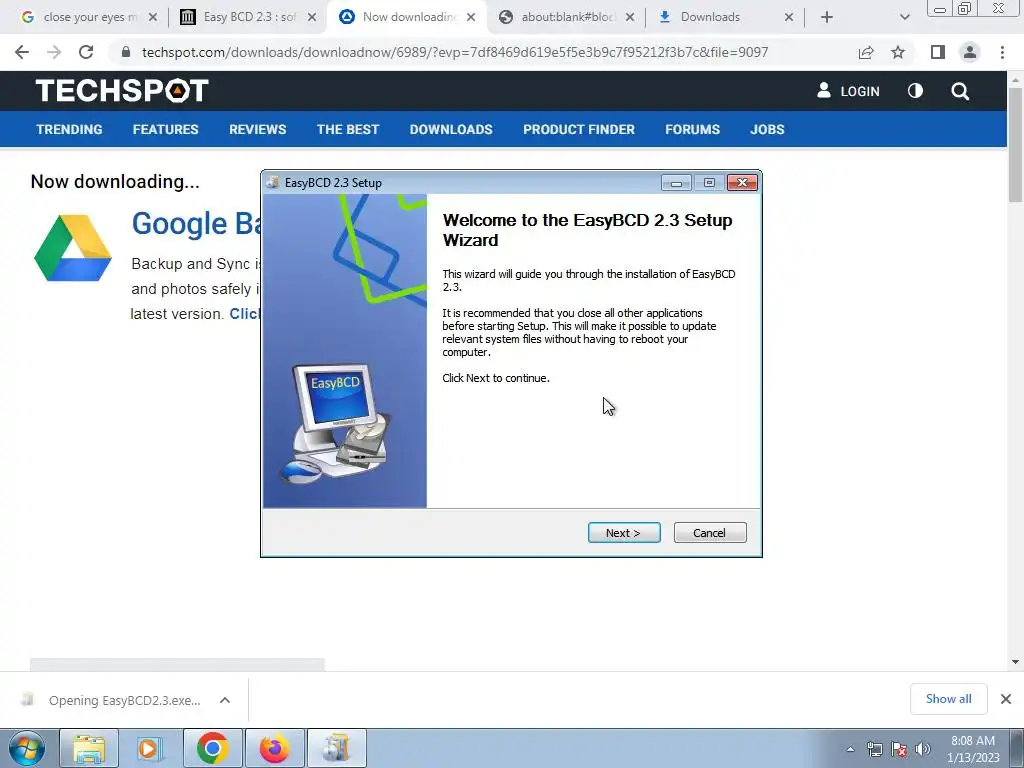Reload the TechSpot page
Viewport: 1024px width, 768px height.
click(x=86, y=52)
